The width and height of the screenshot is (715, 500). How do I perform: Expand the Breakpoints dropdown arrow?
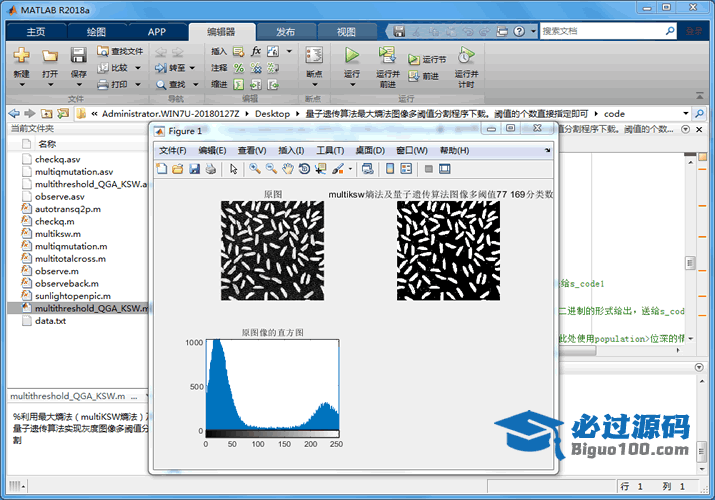(314, 85)
